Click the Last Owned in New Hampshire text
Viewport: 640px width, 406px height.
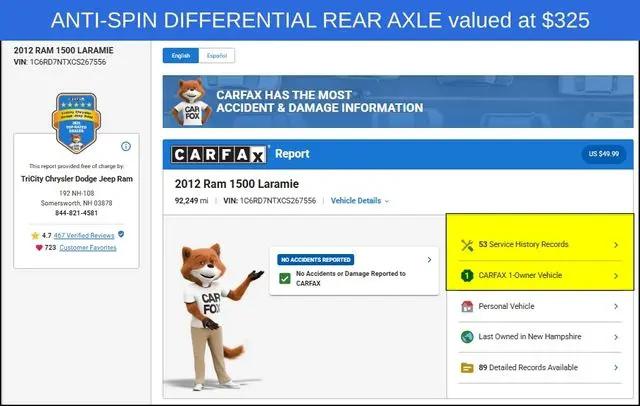(530, 337)
